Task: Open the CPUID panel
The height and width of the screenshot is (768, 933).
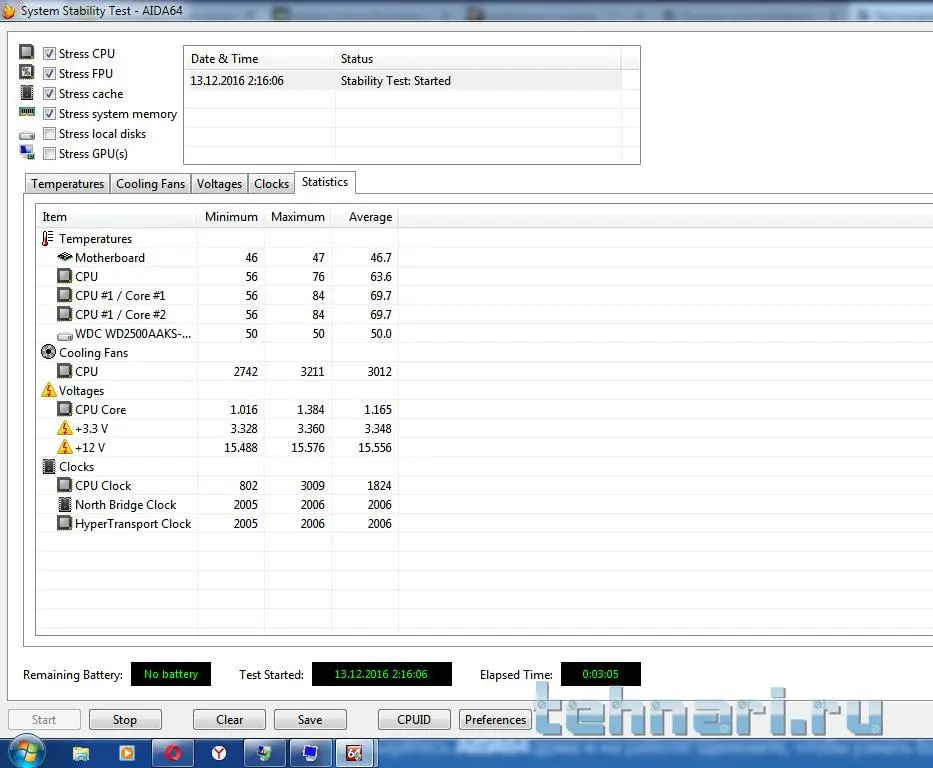Action: coord(414,720)
